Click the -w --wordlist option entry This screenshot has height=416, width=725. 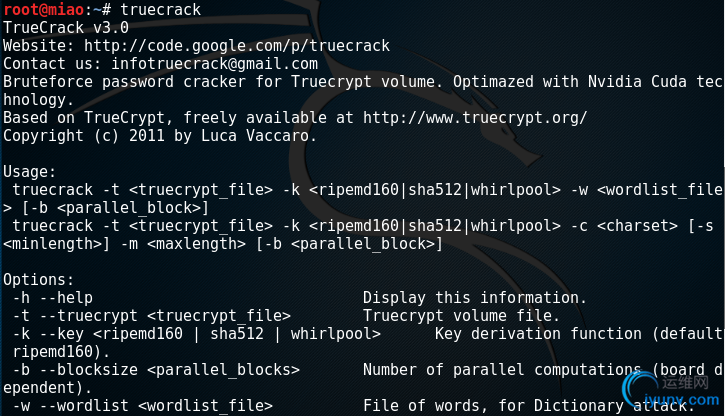(x=143, y=406)
